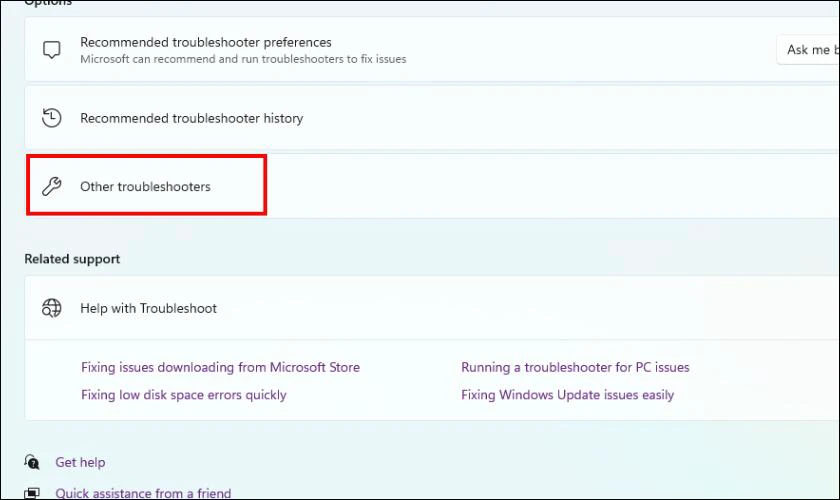Open the Ask me dropdown

pos(808,50)
